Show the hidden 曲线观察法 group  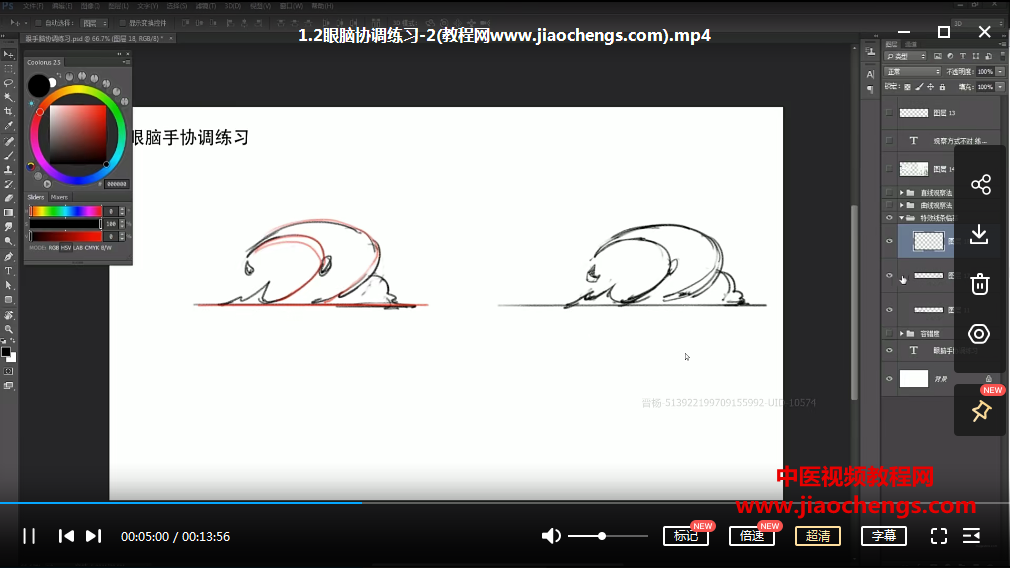coord(890,205)
